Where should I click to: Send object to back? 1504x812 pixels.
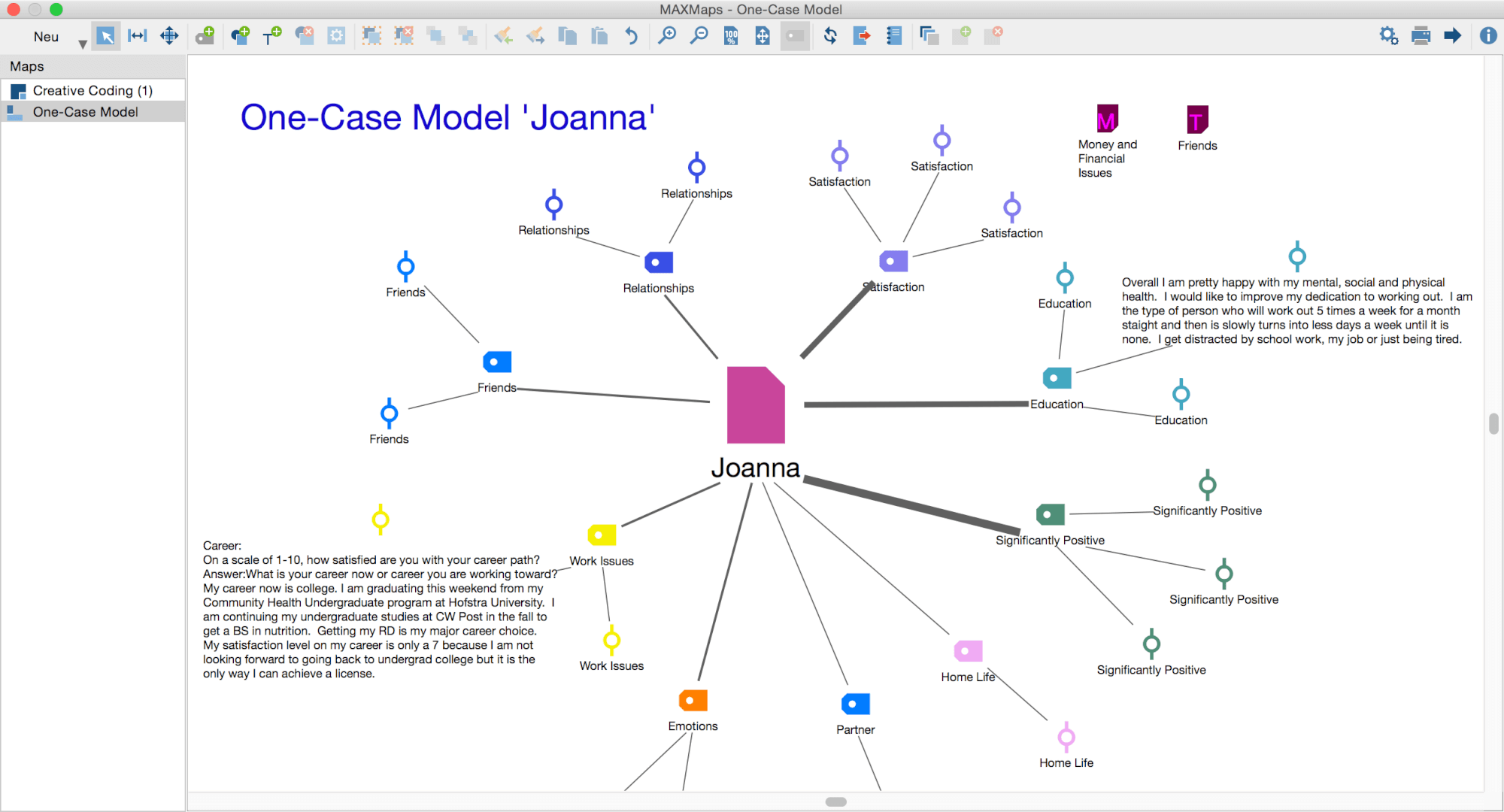pos(468,35)
